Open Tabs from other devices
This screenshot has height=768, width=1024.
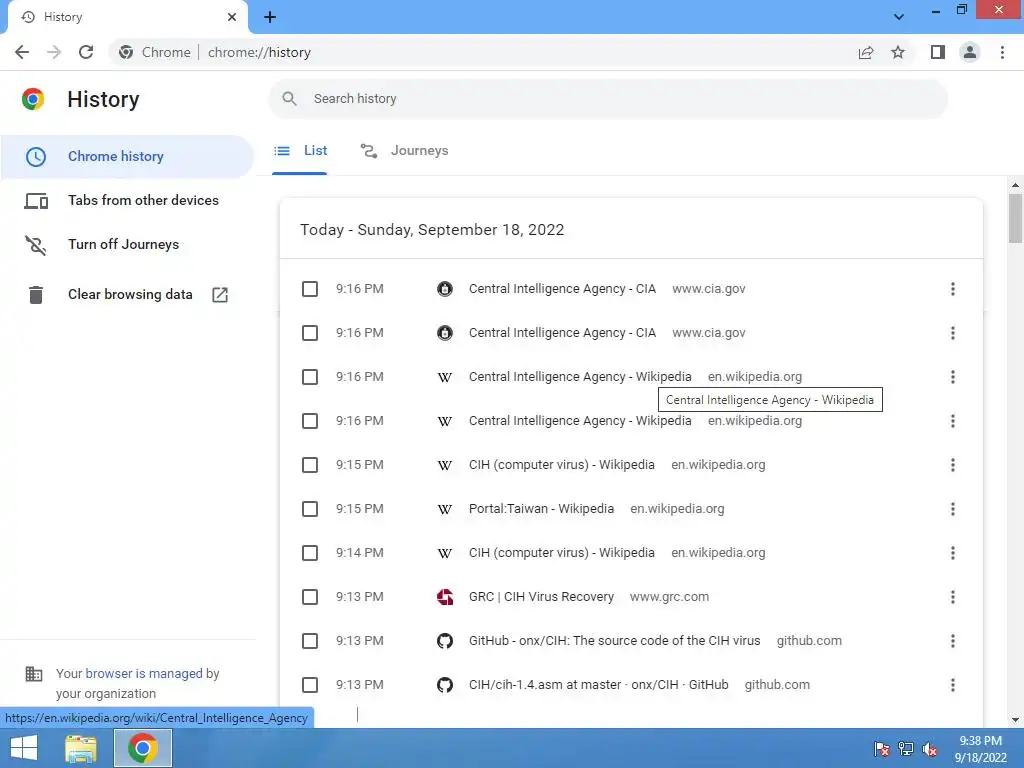click(127, 200)
